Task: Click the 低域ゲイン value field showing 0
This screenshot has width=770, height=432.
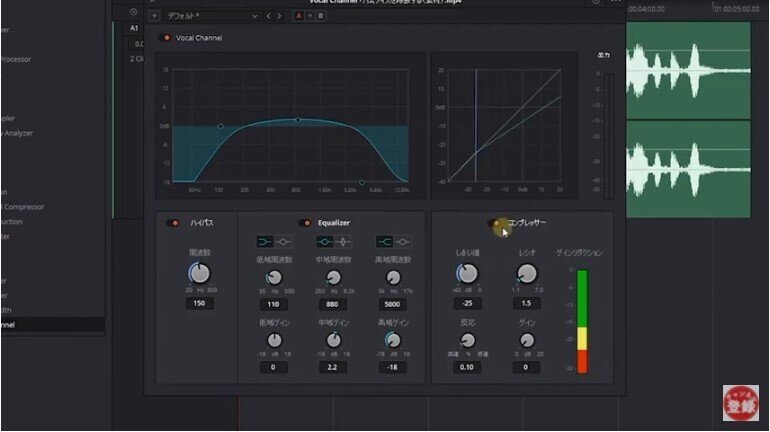Action: click(274, 367)
